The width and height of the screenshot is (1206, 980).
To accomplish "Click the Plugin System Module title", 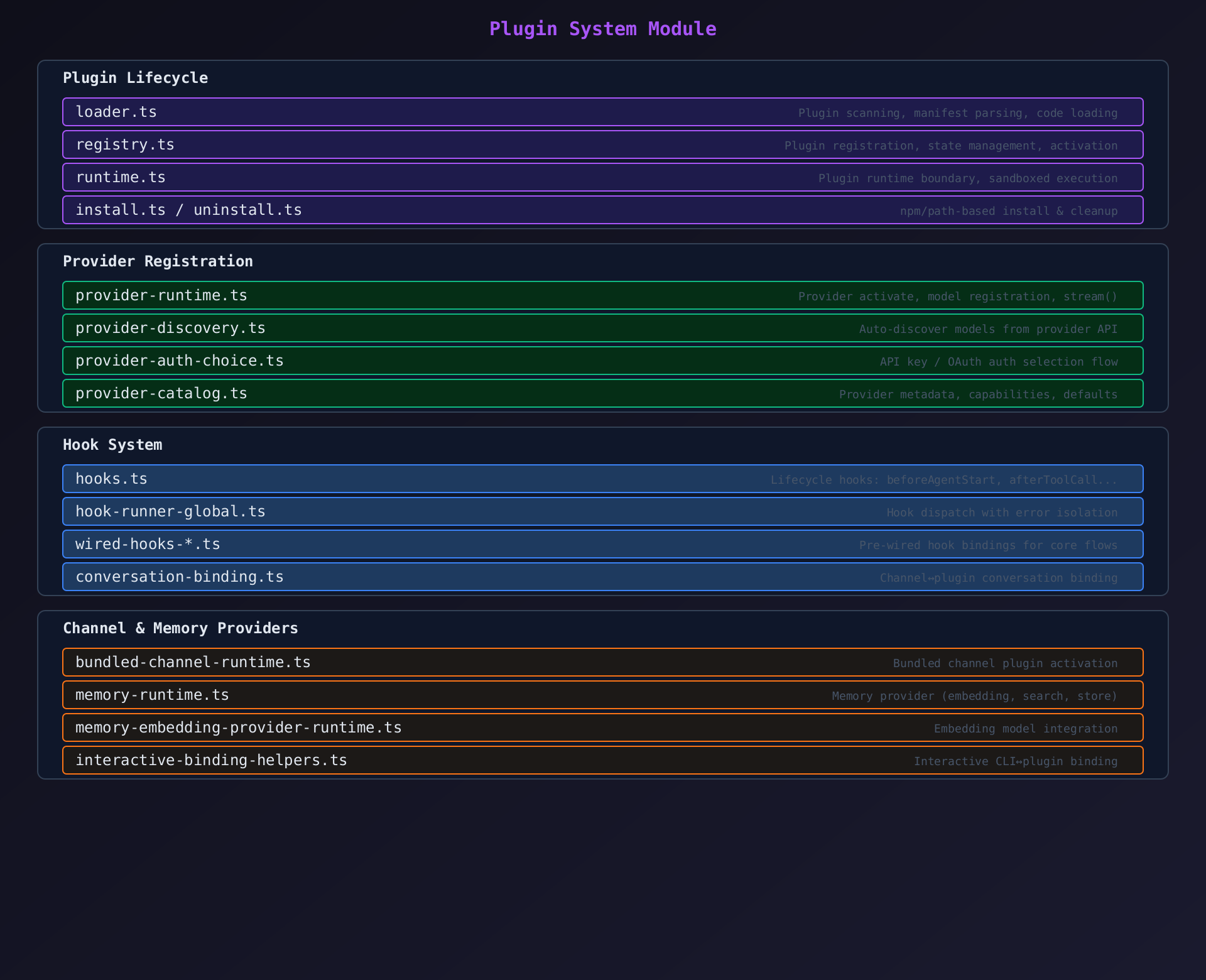I will (x=602, y=29).
